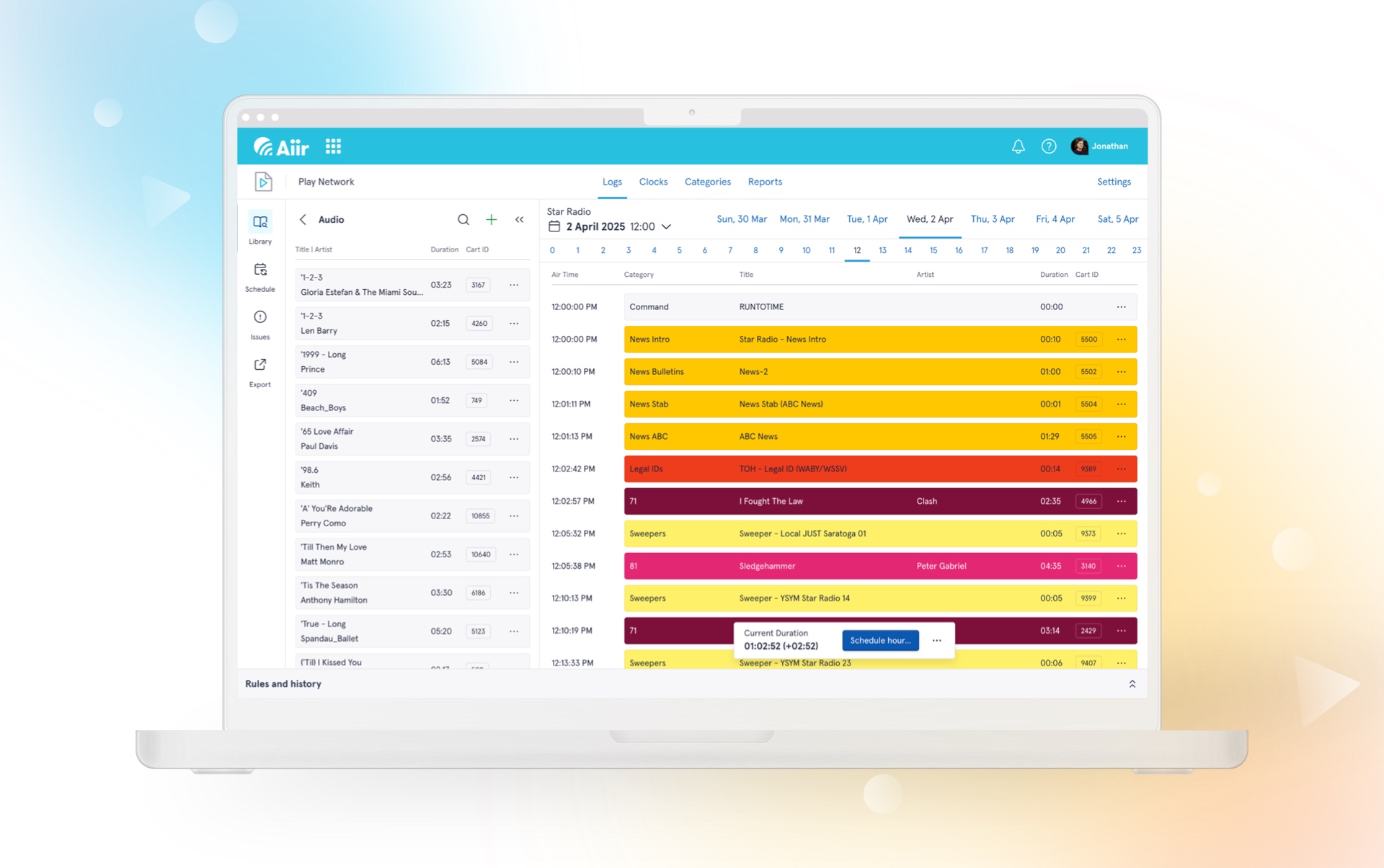Open the Export sidebar section
1384x868 pixels.
(260, 372)
